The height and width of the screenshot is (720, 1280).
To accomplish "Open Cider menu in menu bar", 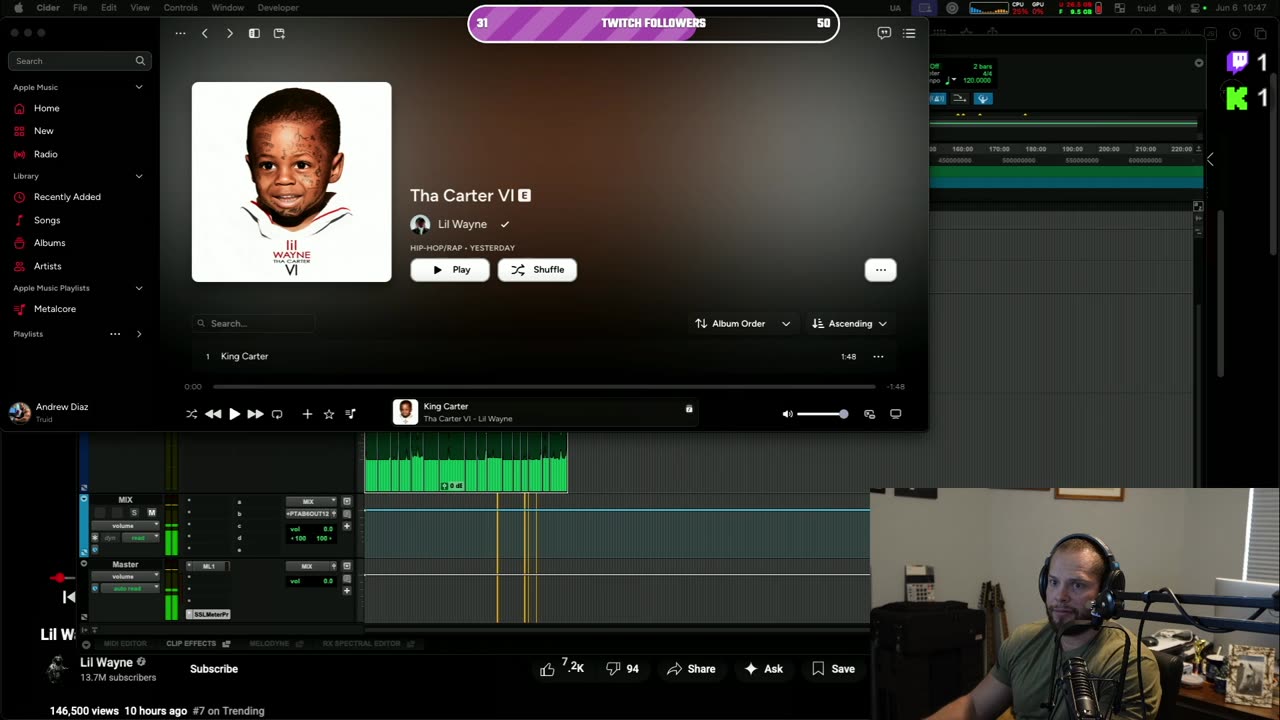I will 48,7.
